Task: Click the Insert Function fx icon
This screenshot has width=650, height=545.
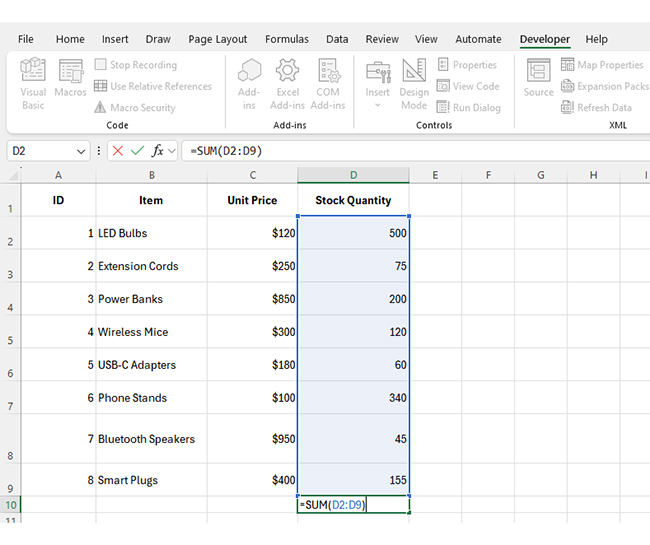Action: [157, 151]
